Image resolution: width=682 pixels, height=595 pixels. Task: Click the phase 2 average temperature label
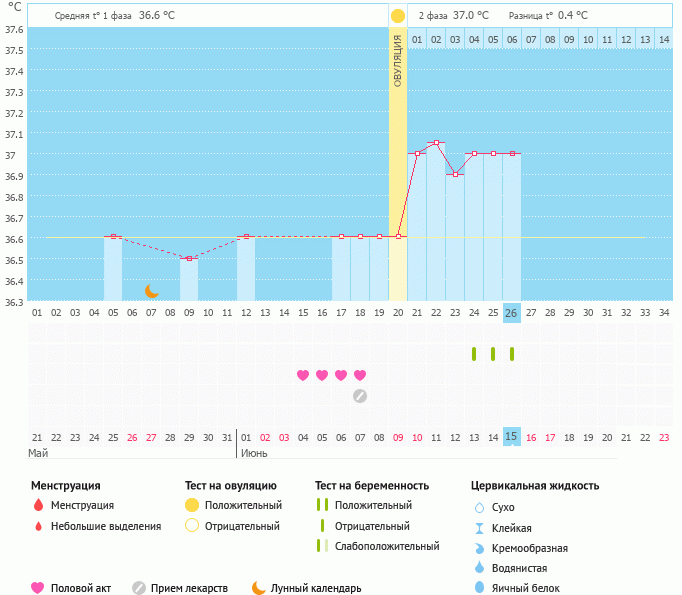click(453, 16)
